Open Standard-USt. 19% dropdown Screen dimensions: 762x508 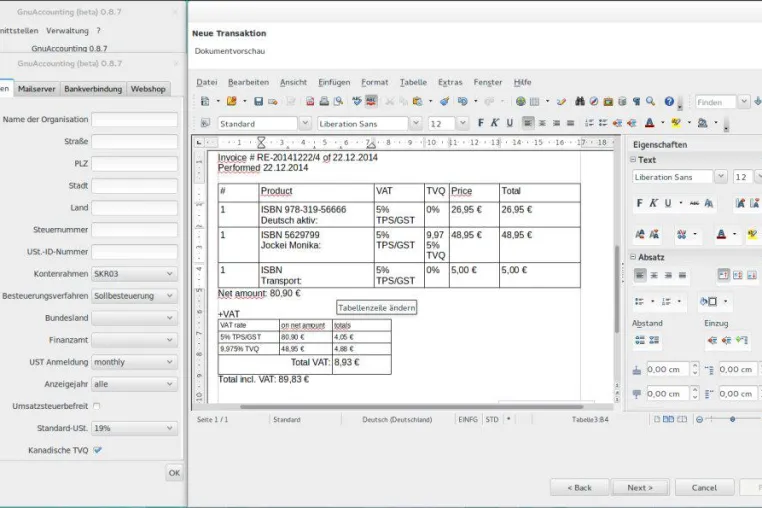point(134,428)
